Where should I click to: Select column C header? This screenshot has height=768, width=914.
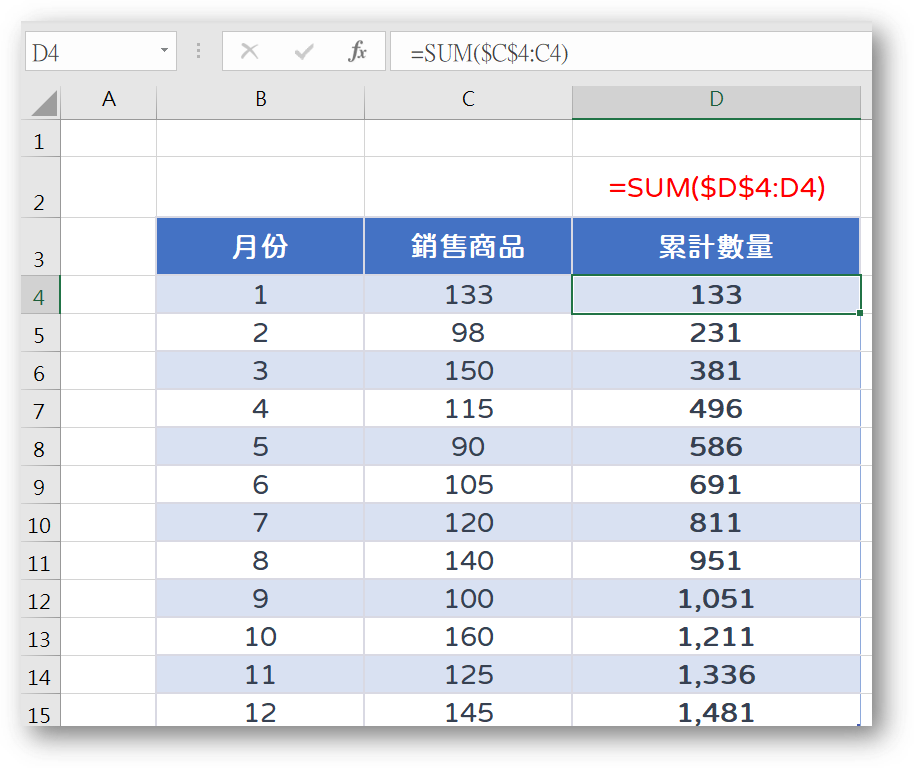click(x=468, y=100)
